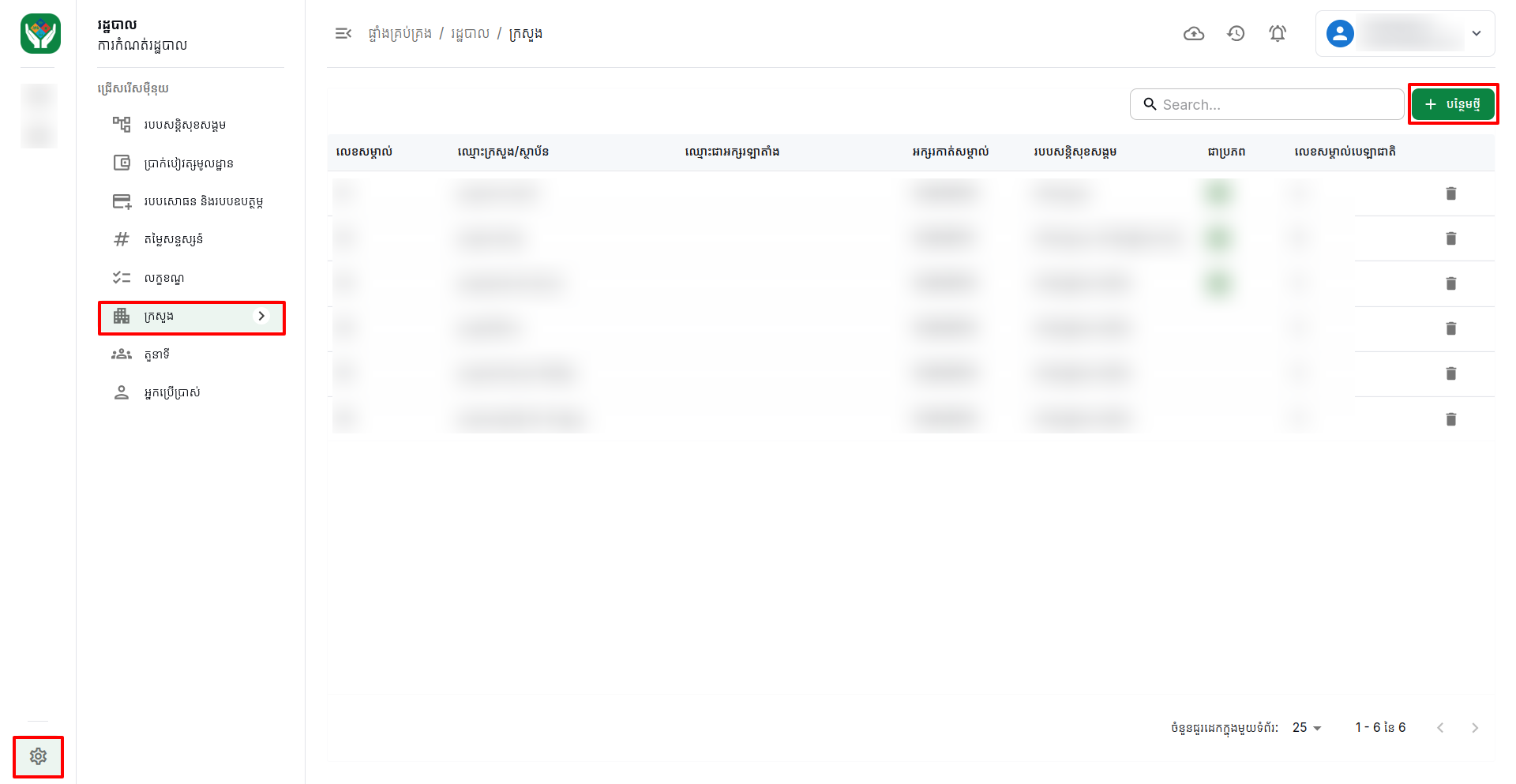This screenshot has width=1516, height=784.
Task: Click the ជាប្រភព column header
Action: tap(1226, 152)
